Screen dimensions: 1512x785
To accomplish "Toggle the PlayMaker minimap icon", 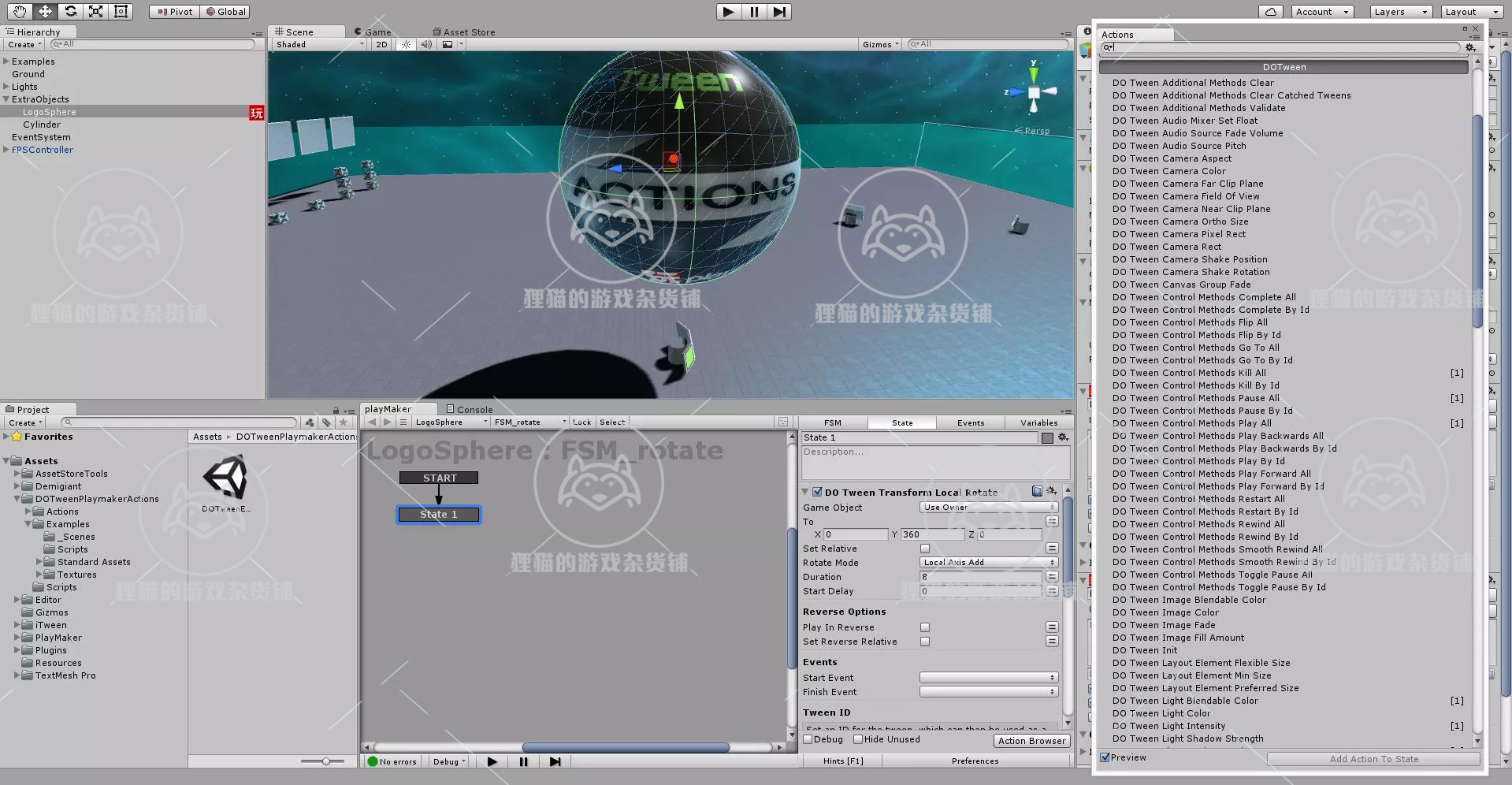I will point(783,422).
